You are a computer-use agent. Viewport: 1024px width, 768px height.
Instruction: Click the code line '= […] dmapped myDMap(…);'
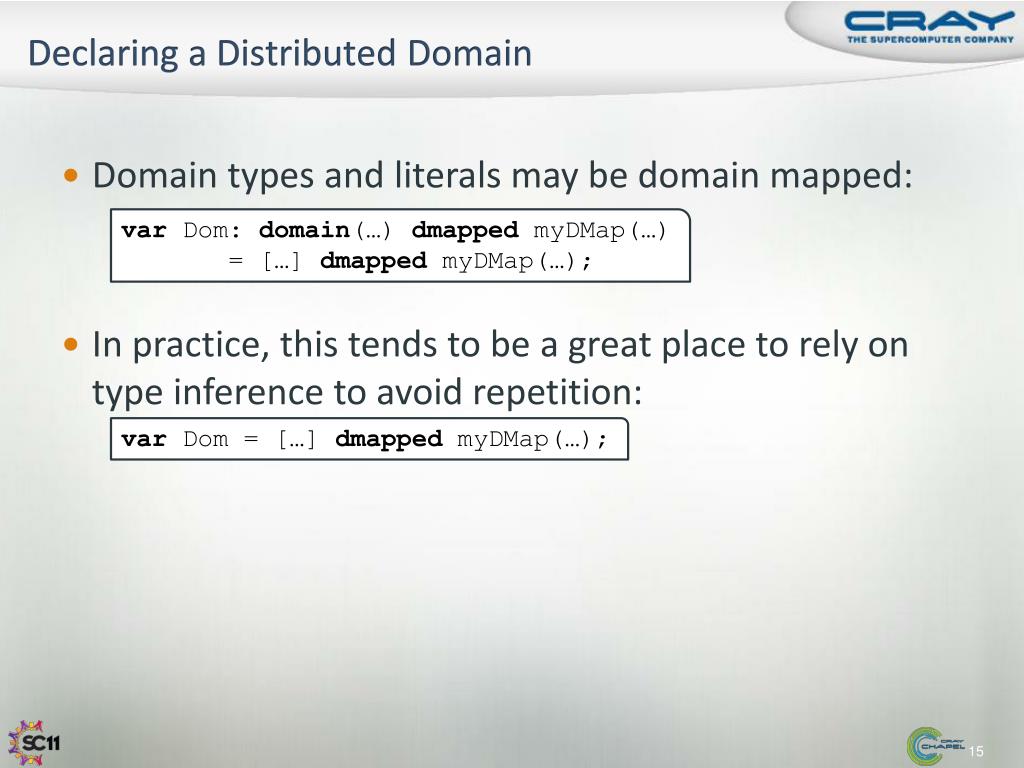tap(409, 261)
